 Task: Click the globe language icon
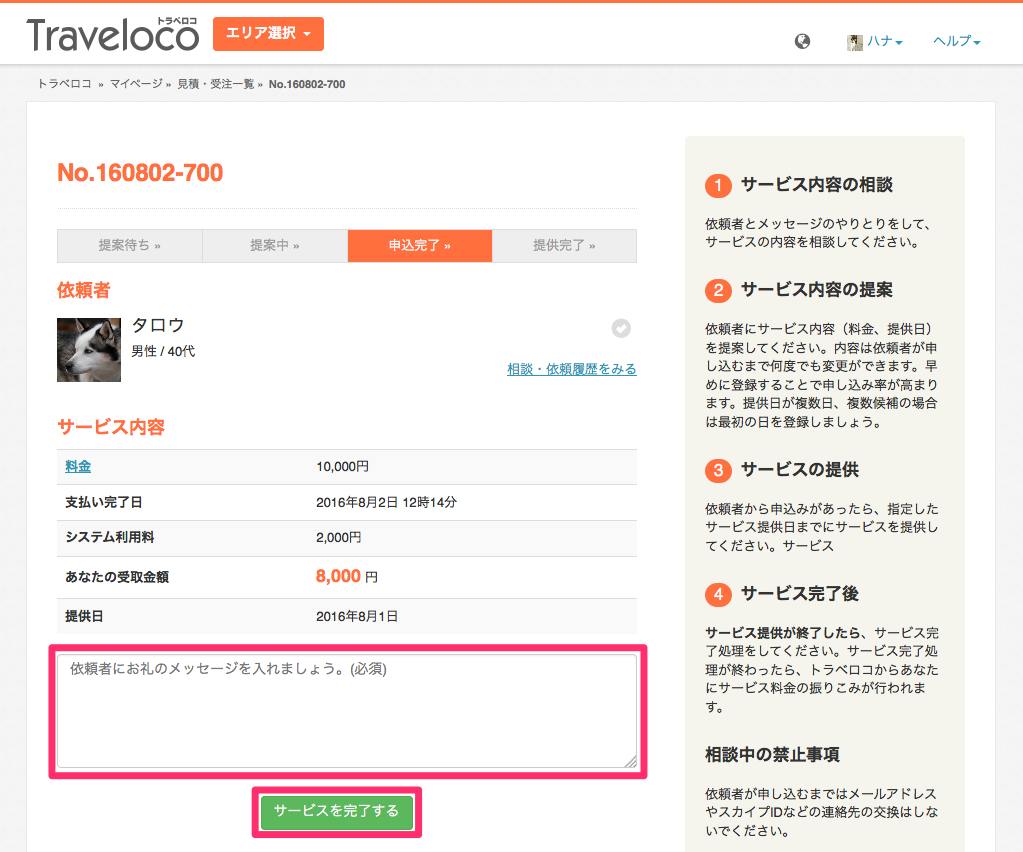point(802,41)
